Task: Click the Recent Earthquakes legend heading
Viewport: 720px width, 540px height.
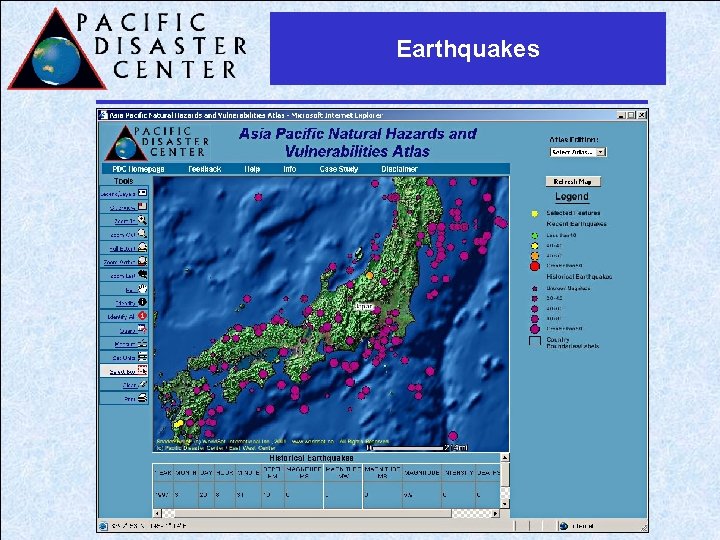Action: click(x=576, y=224)
